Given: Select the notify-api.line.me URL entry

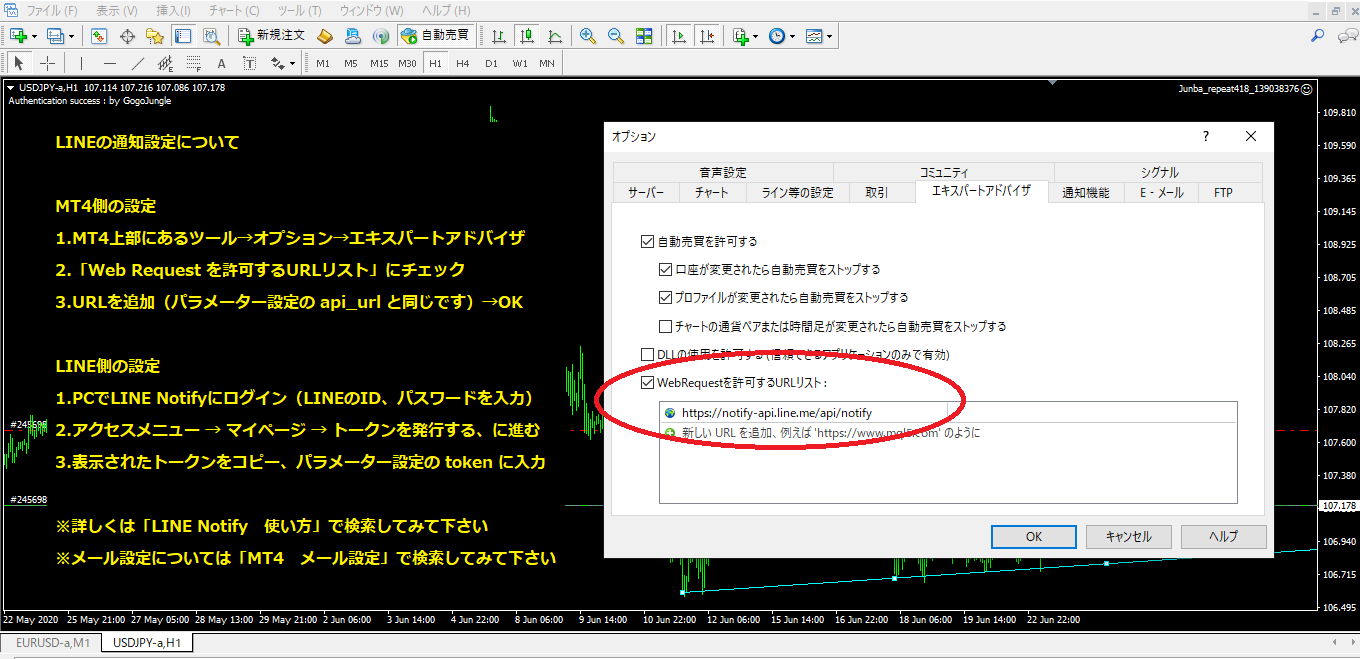Looking at the screenshot, I should (948, 412).
